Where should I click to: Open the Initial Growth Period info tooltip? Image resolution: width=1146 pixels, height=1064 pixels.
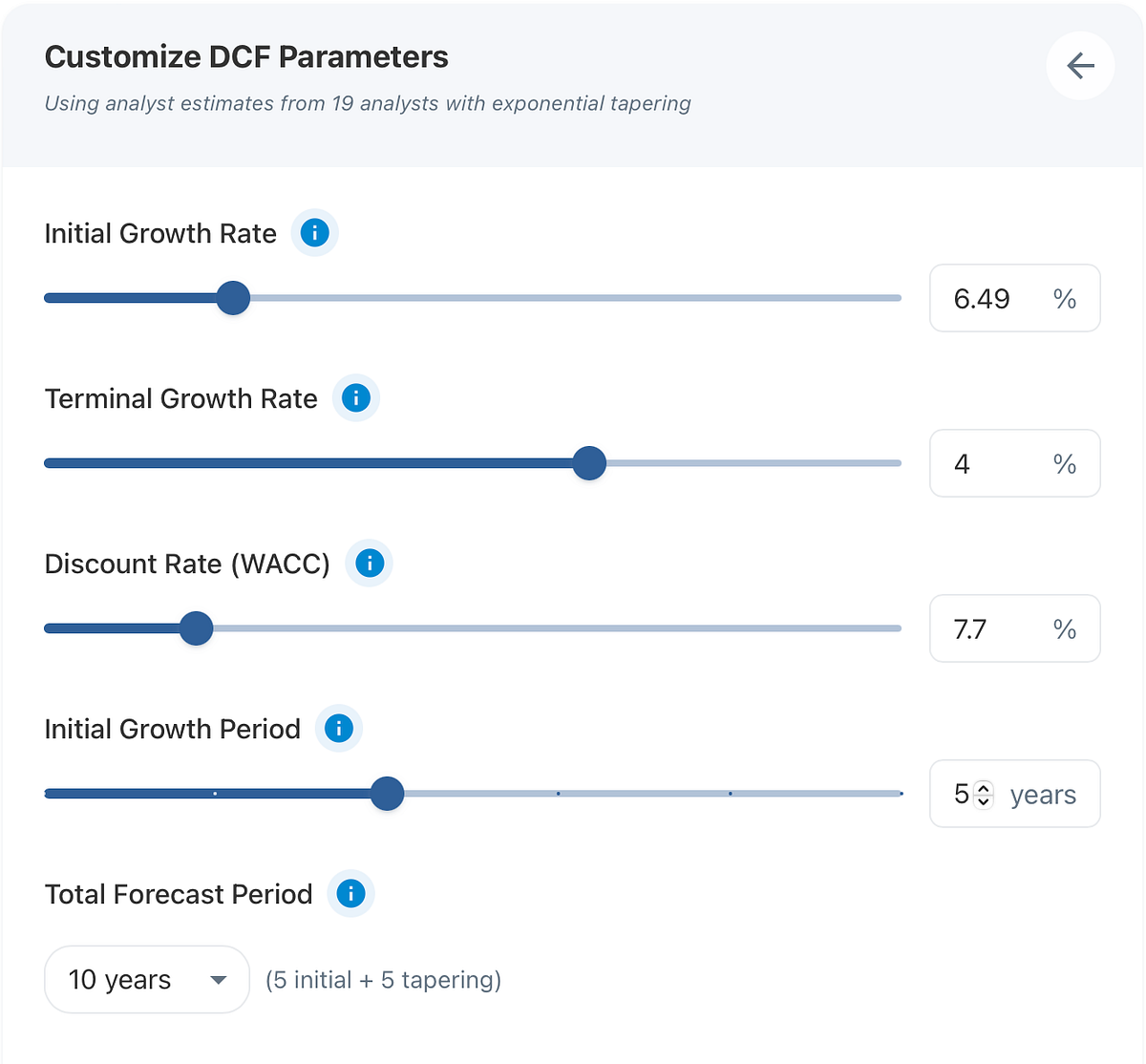[338, 728]
